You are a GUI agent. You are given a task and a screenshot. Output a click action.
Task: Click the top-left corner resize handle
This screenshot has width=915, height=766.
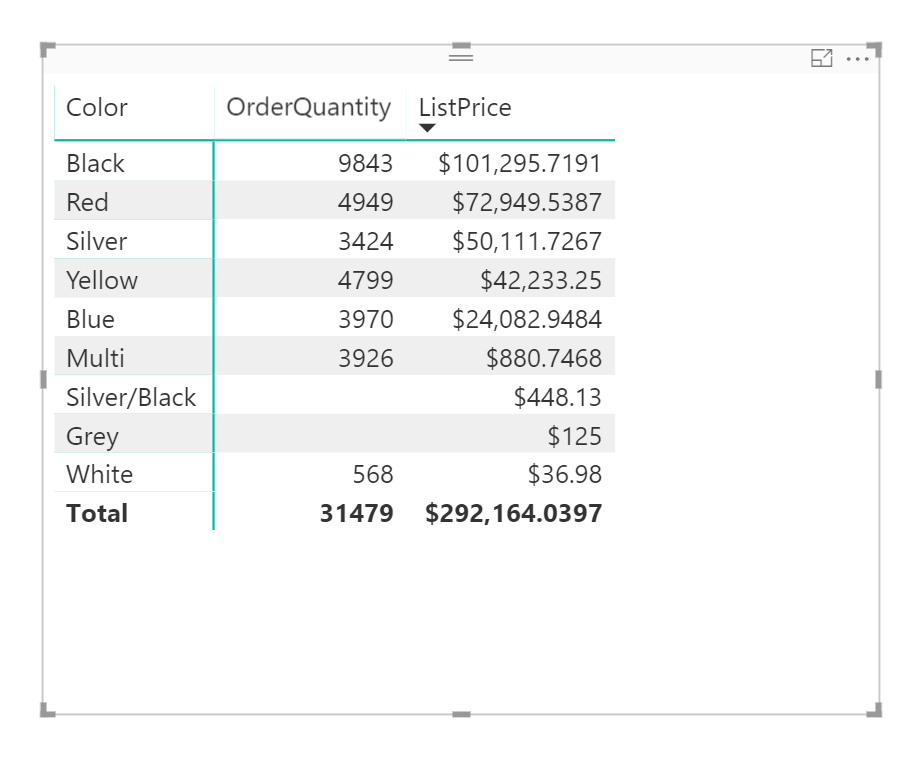(44, 48)
